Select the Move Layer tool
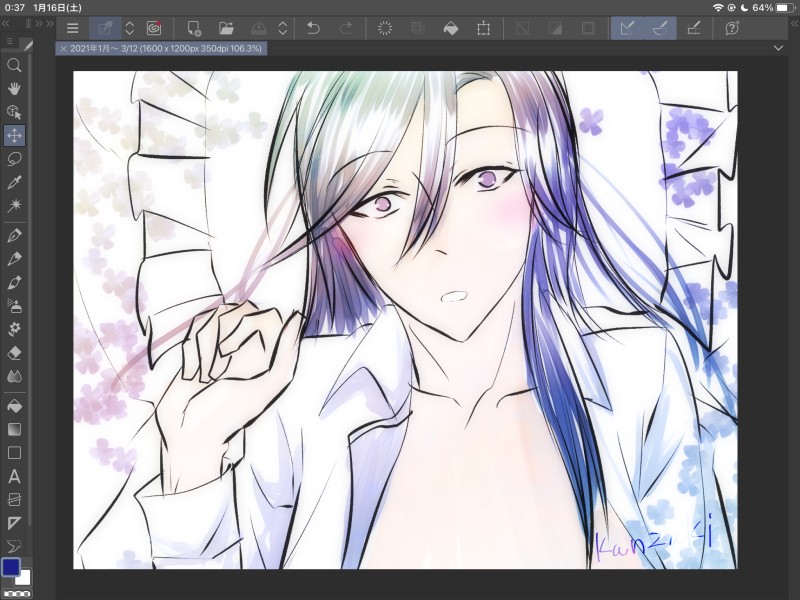The image size is (800, 600). click(x=14, y=135)
